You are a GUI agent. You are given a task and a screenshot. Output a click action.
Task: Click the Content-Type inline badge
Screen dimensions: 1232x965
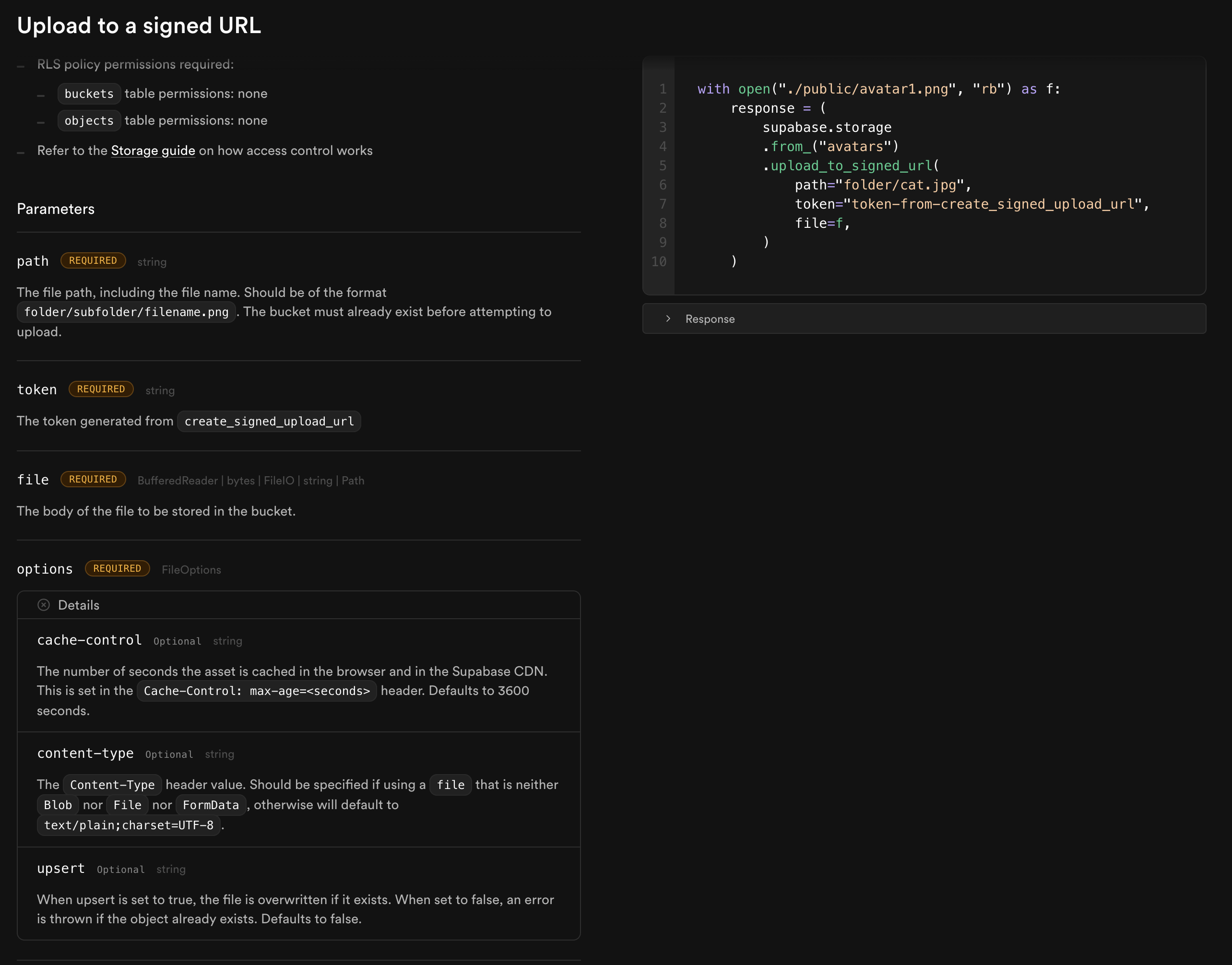click(111, 785)
